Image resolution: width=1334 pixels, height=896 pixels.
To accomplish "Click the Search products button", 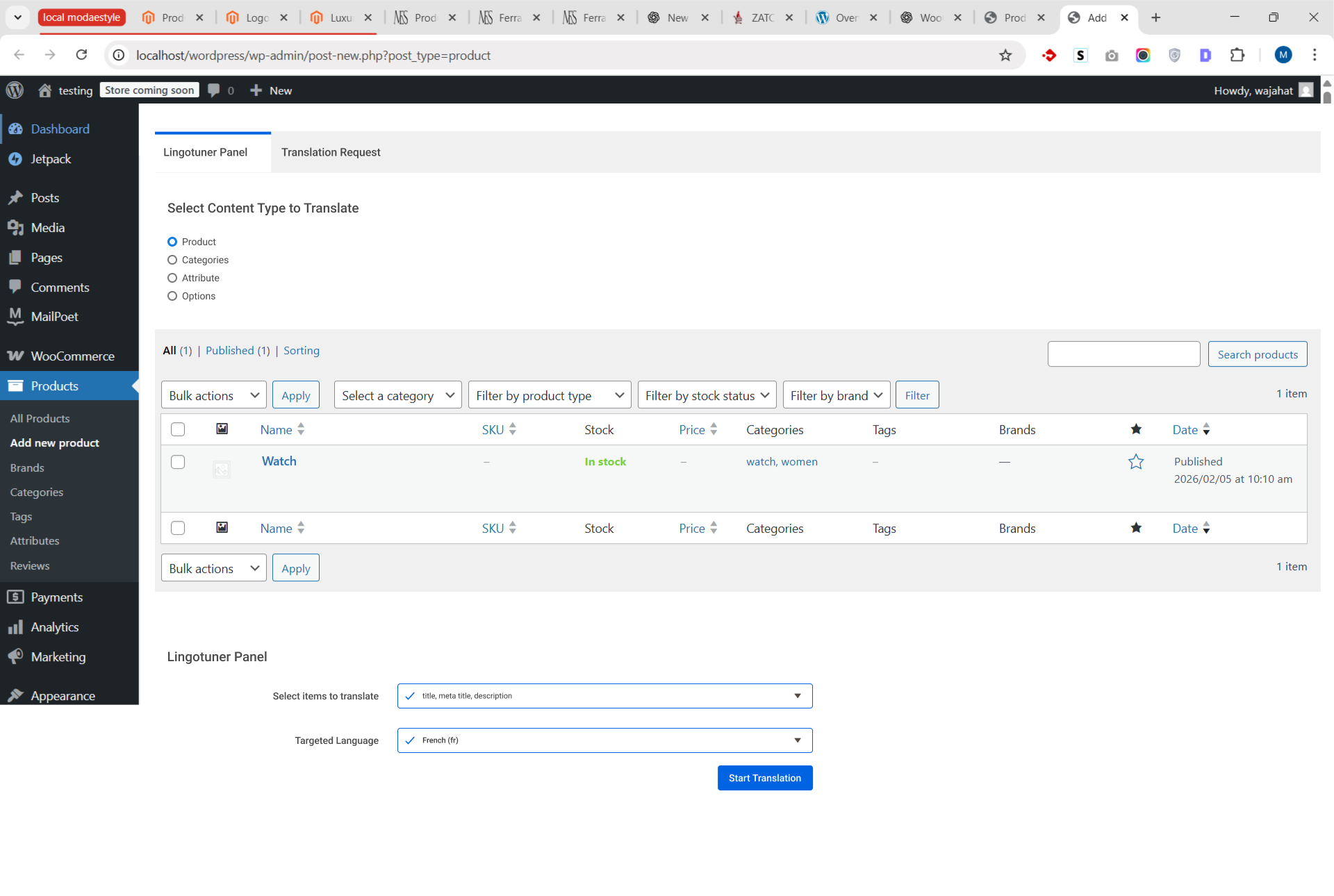I will (x=1258, y=354).
